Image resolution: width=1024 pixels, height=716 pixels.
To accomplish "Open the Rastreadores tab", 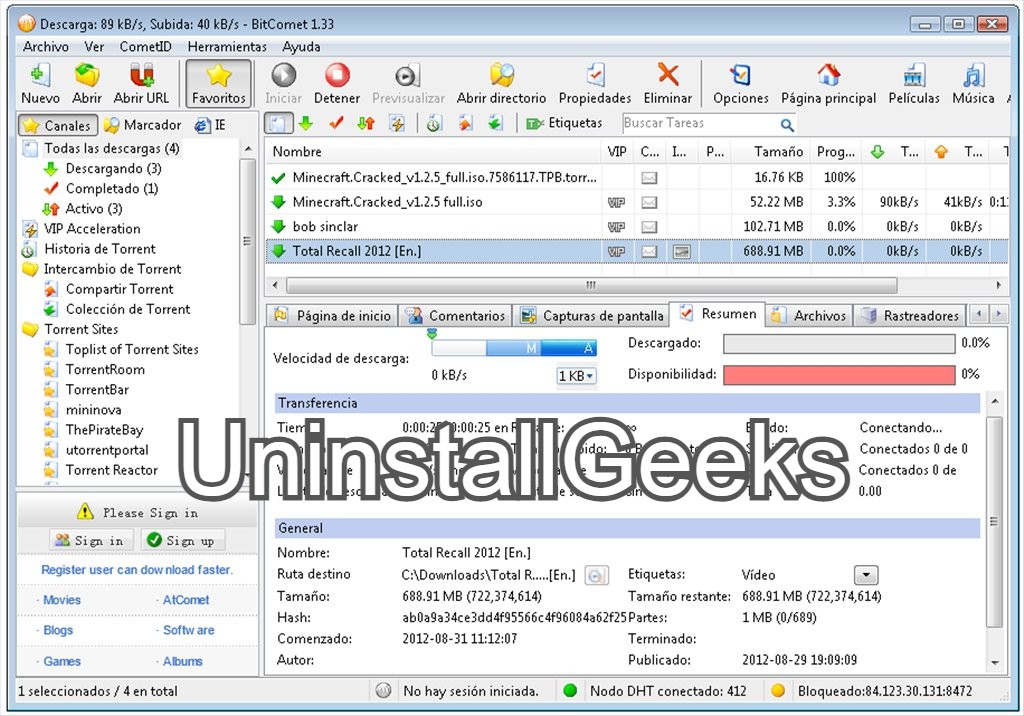I will (910, 316).
